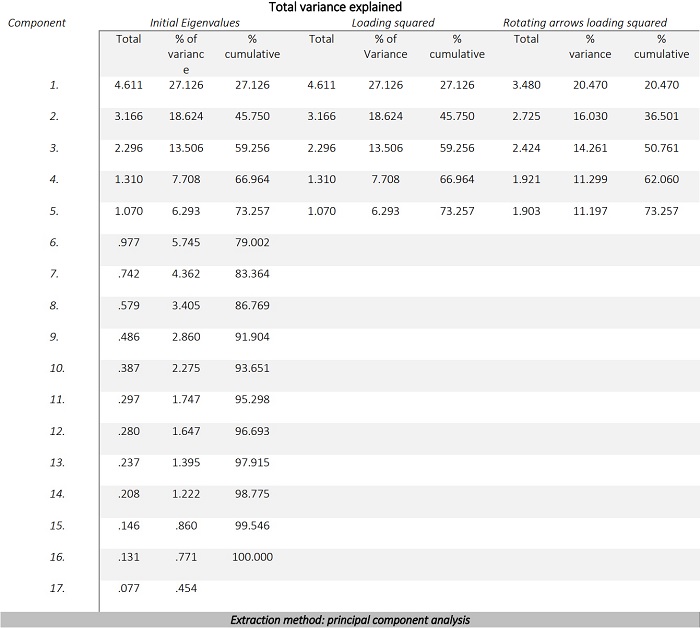Click the 16.030 variance cell

[590, 117]
